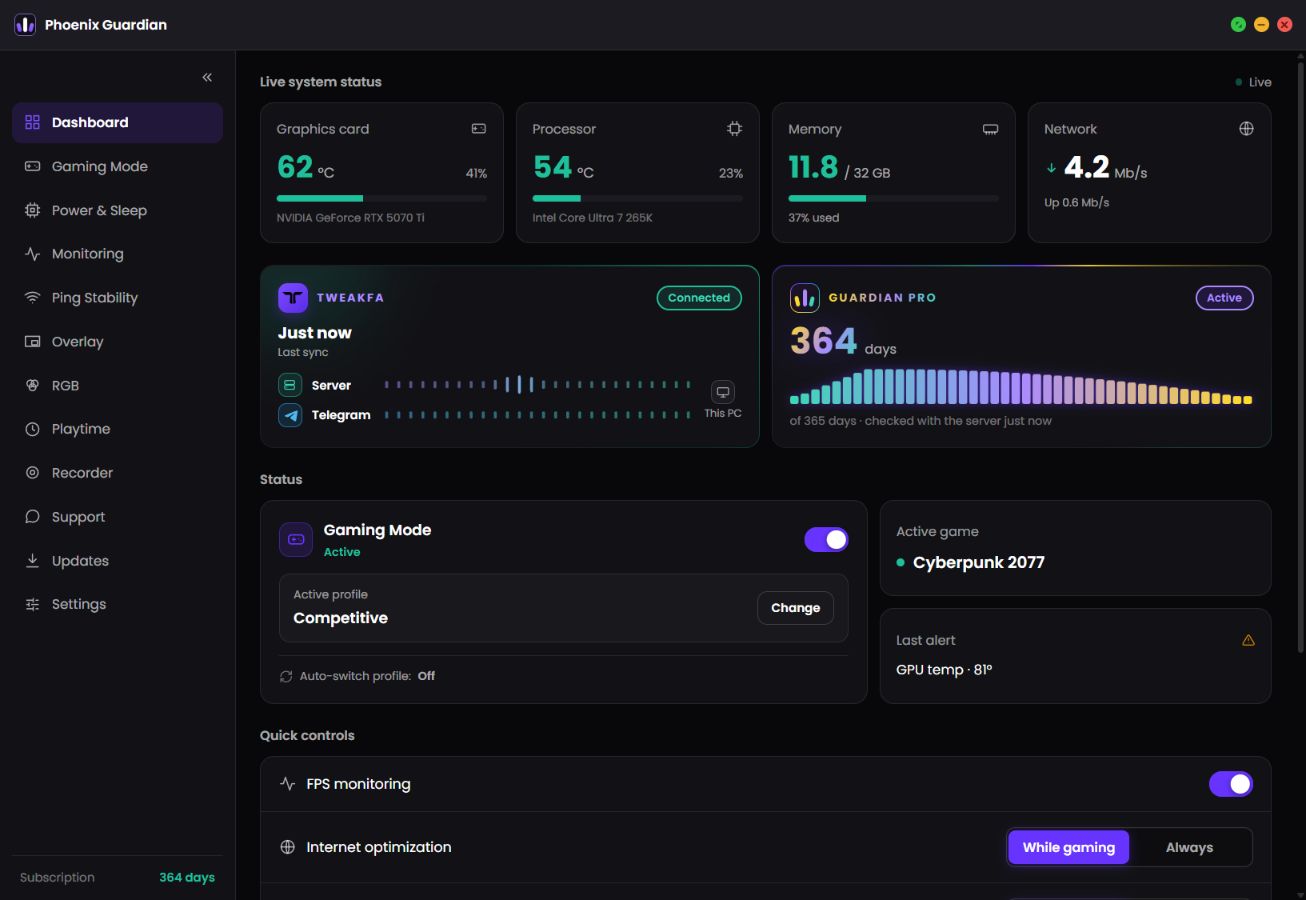This screenshot has height=900, width=1306.
Task: Click the TweakFA logo icon
Action: pos(293,298)
